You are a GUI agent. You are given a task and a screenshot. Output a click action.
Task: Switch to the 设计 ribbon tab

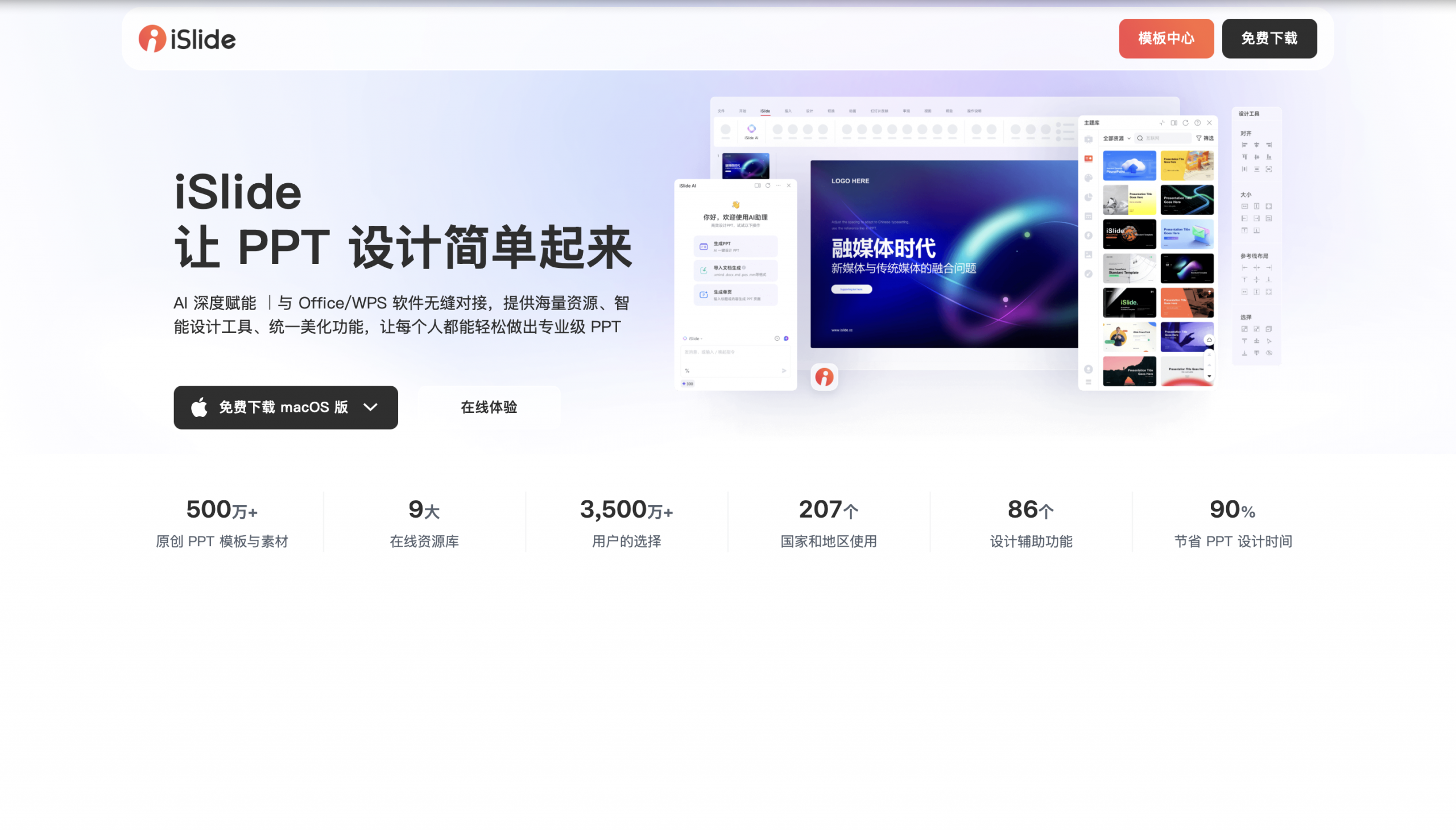[x=810, y=111]
